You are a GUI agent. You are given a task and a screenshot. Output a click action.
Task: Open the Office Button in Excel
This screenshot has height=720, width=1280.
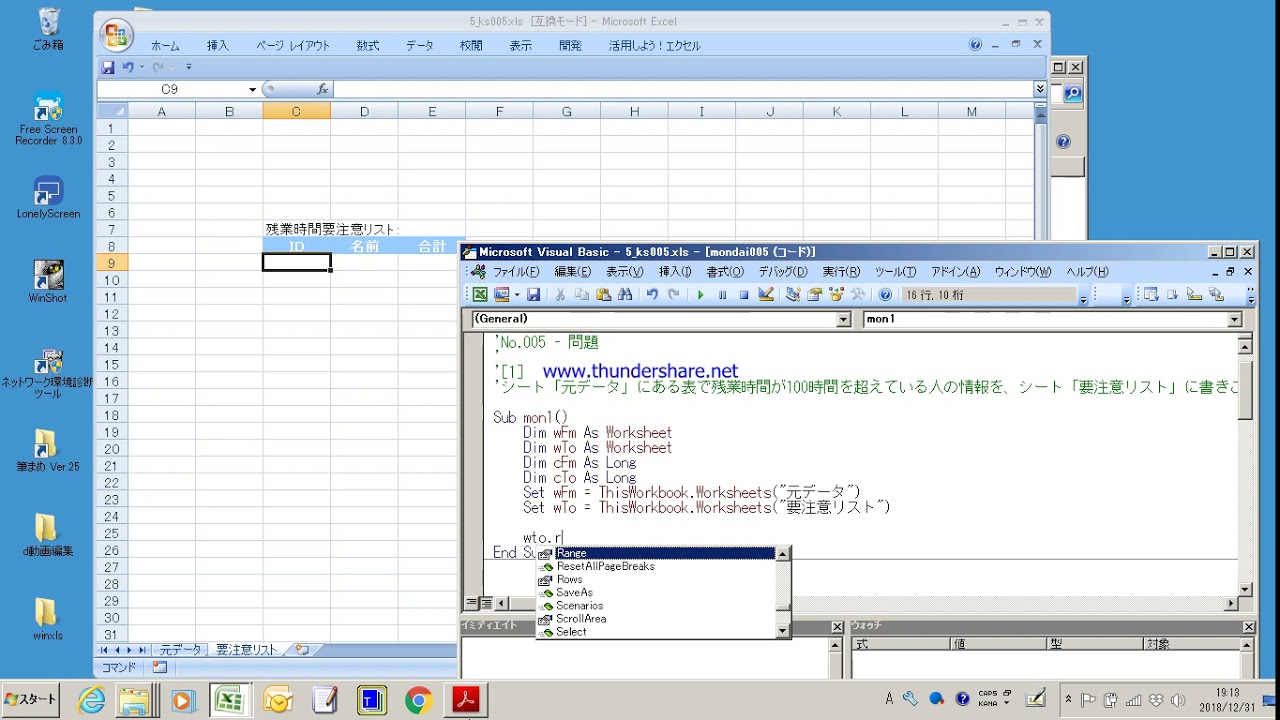pyautogui.click(x=116, y=36)
